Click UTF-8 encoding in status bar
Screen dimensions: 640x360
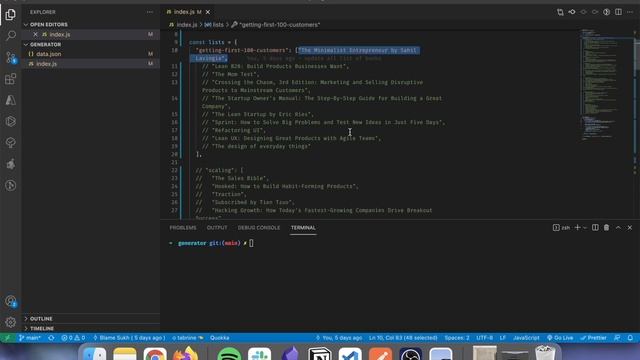[484, 338]
